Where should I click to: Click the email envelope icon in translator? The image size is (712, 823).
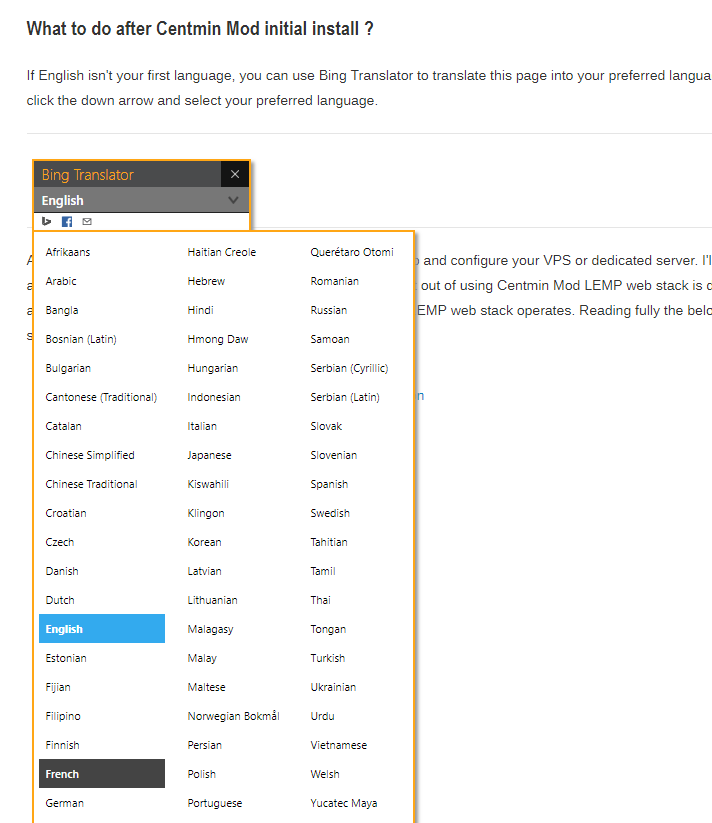[87, 221]
